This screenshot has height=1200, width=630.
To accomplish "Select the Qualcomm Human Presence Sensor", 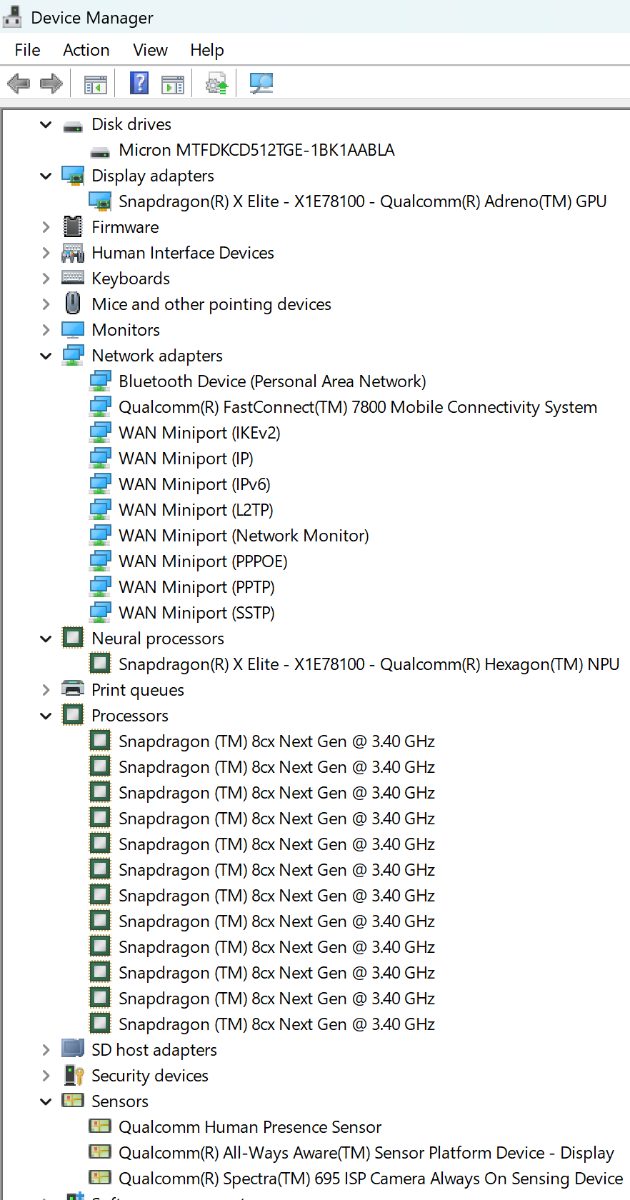I will [249, 1127].
